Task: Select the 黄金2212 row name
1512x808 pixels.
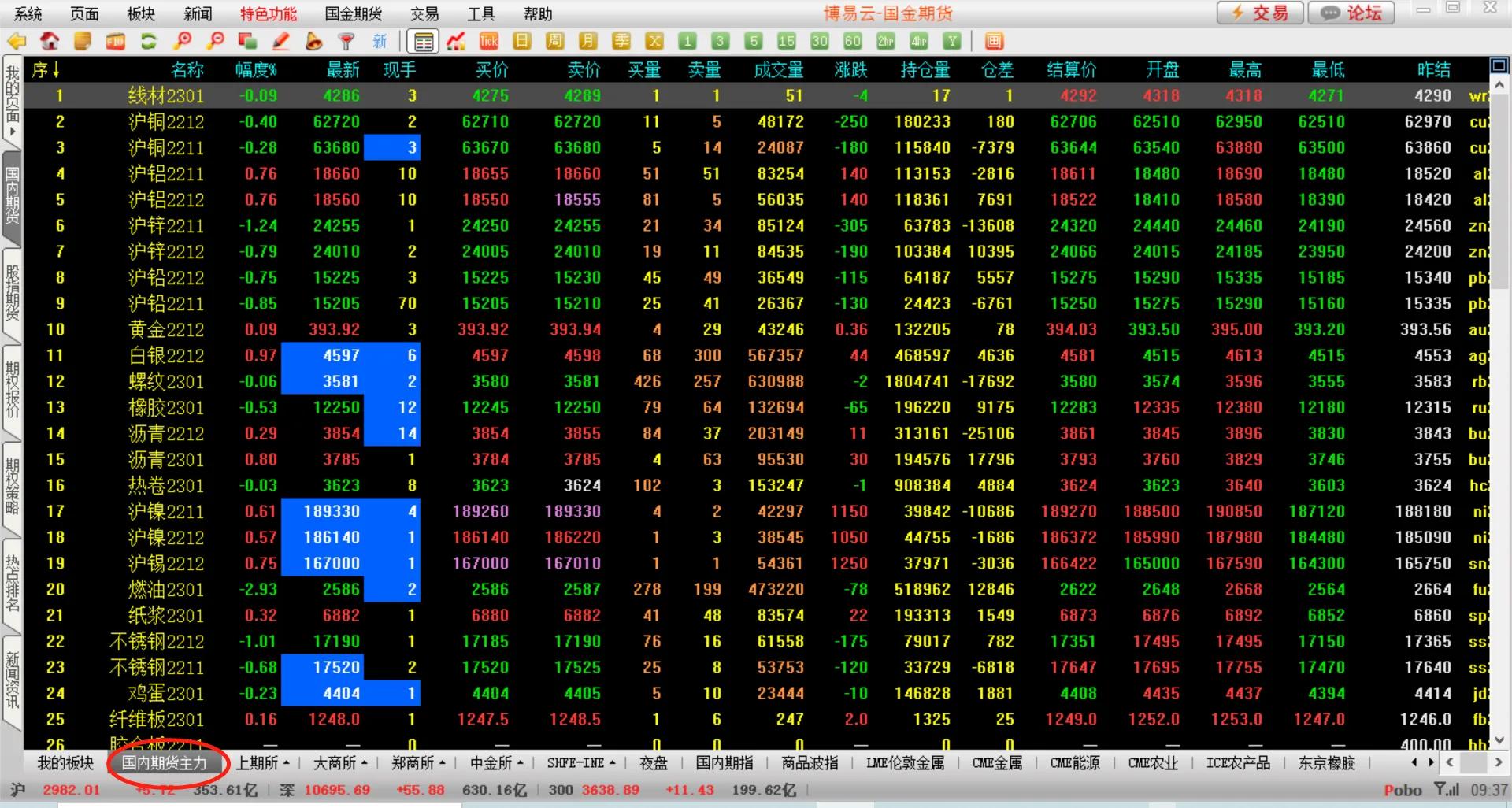Action: 166,329
